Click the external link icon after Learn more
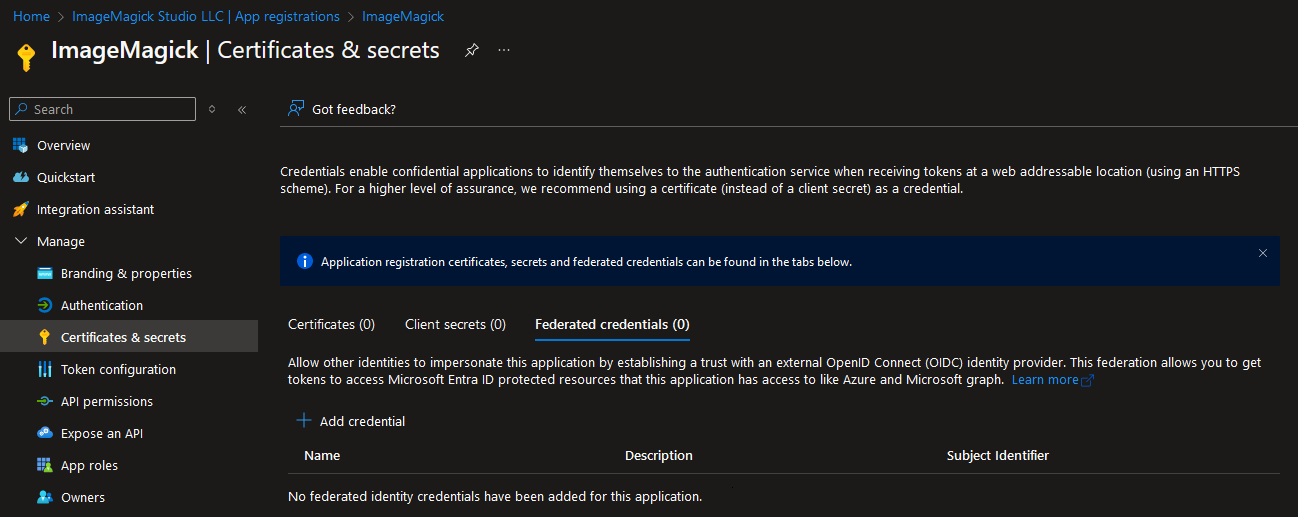This screenshot has width=1298, height=517. 1088,381
